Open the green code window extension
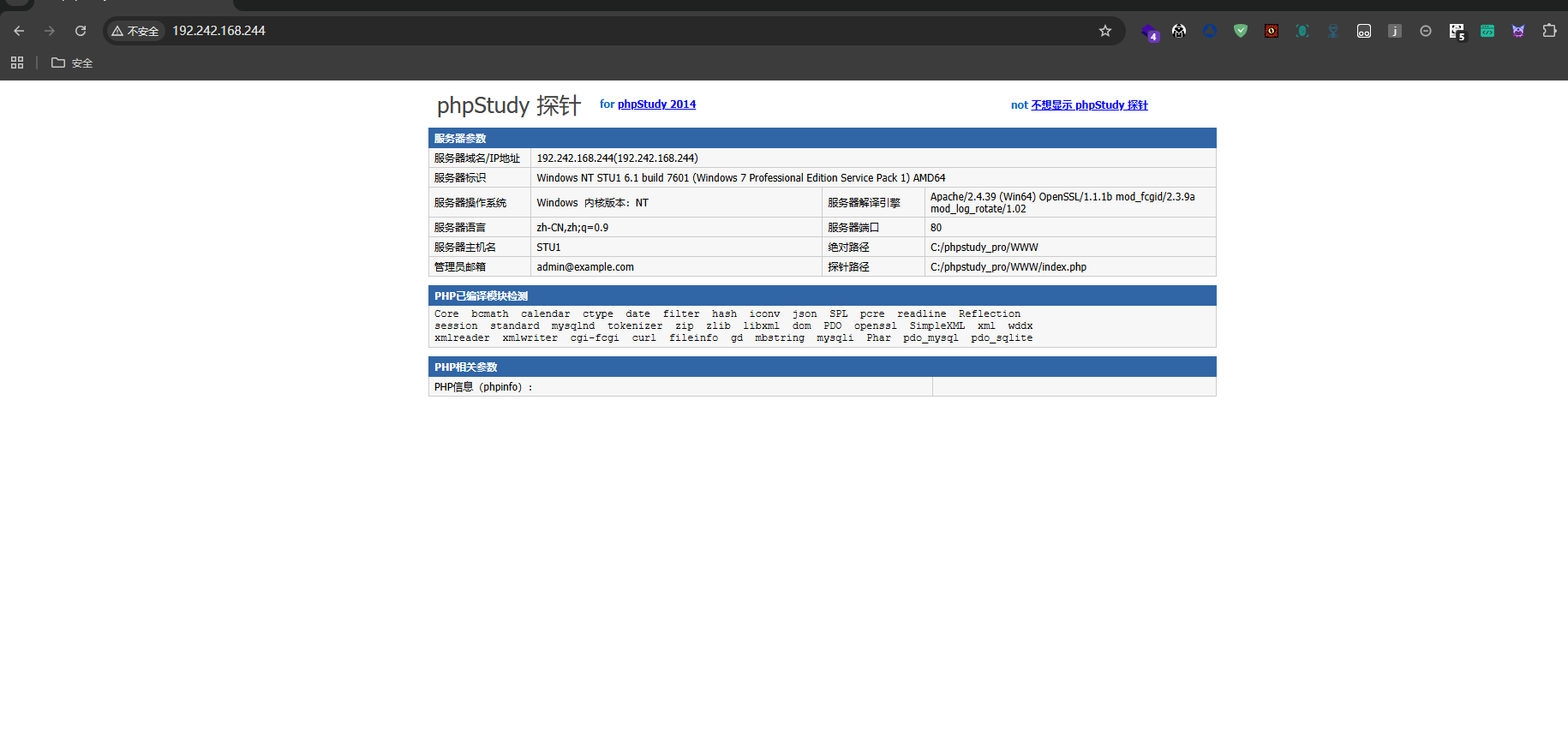The width and height of the screenshot is (1568, 740). tap(1487, 31)
